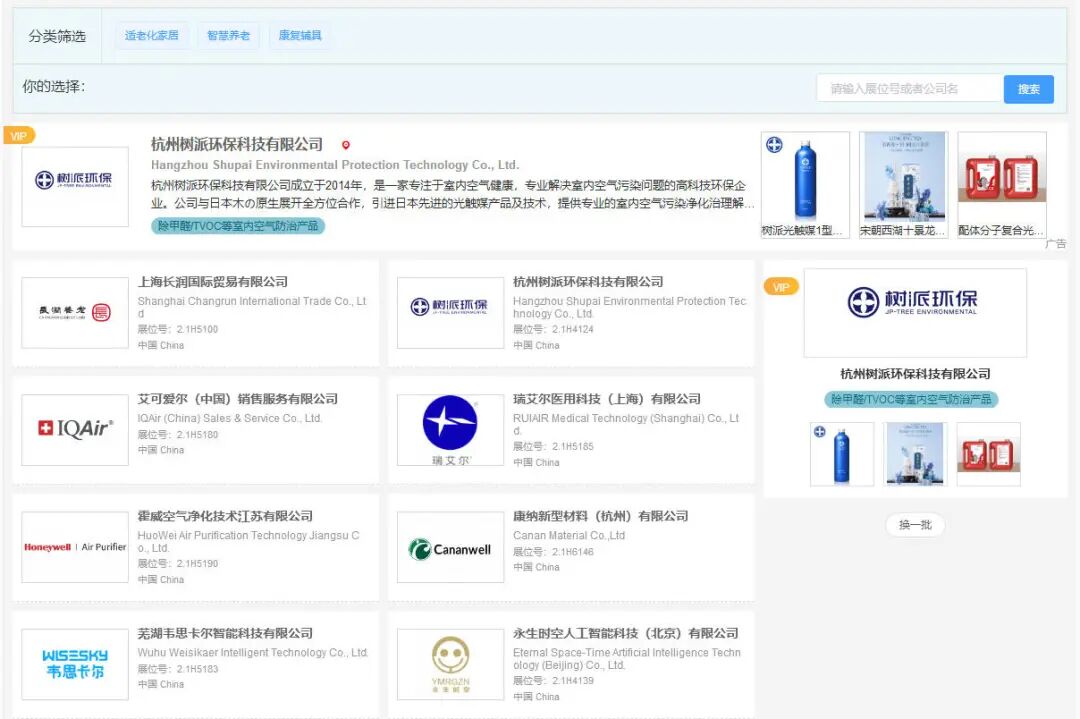This screenshot has height=719, width=1080.
Task: Open the sidebar red containers thumbnail
Action: click(988, 455)
